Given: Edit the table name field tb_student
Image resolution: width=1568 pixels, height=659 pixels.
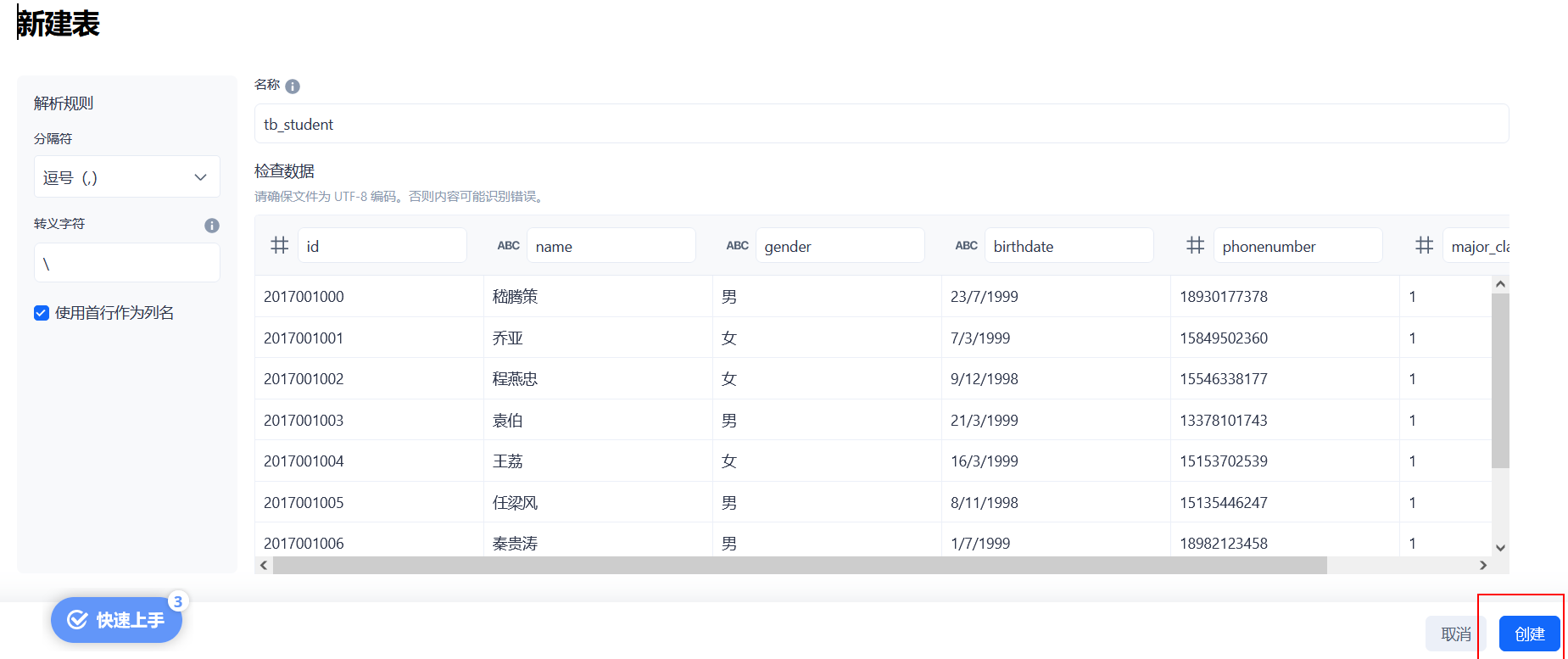Looking at the screenshot, I should click(882, 124).
